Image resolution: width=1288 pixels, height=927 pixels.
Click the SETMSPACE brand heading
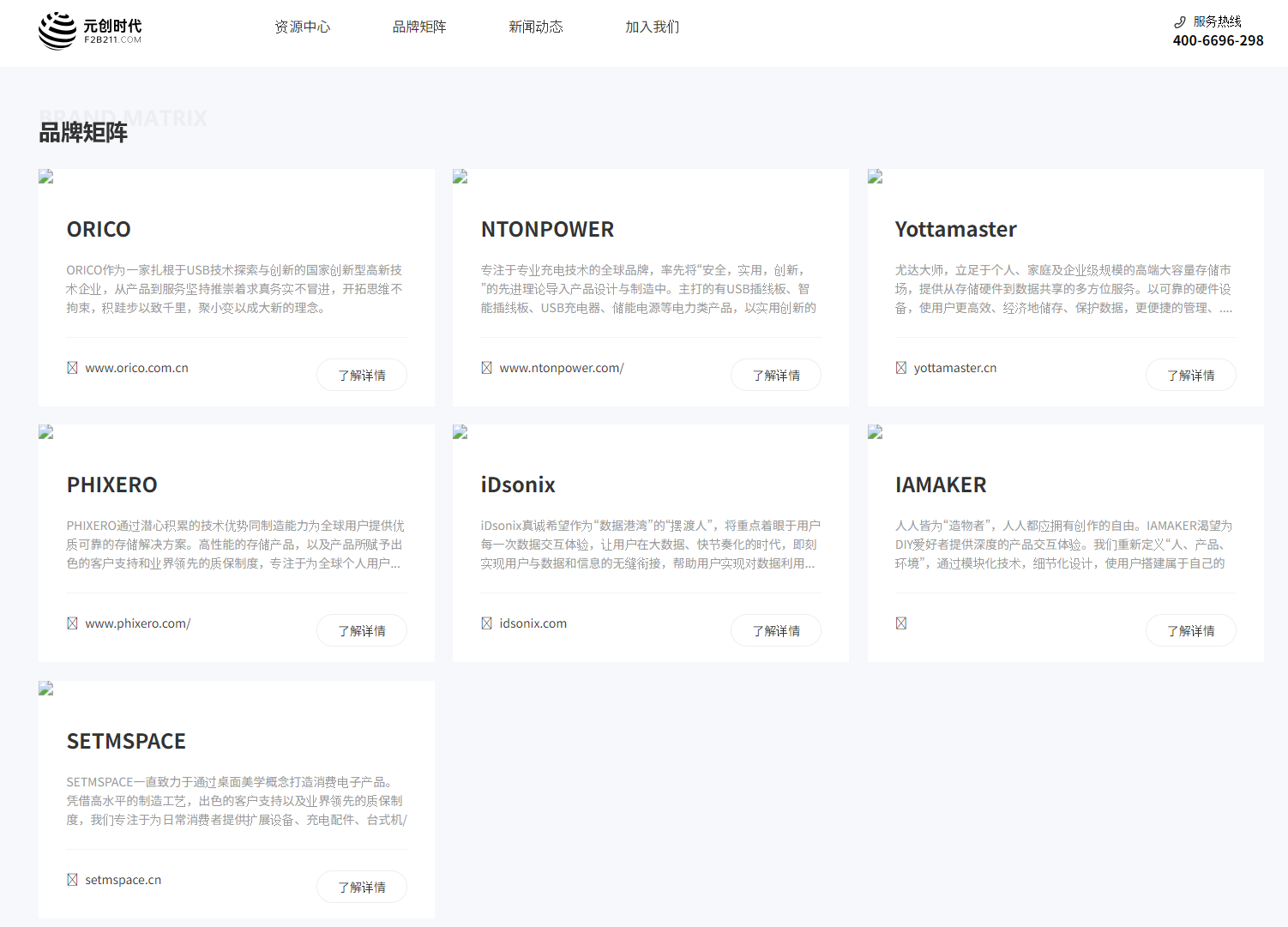pyautogui.click(x=126, y=741)
